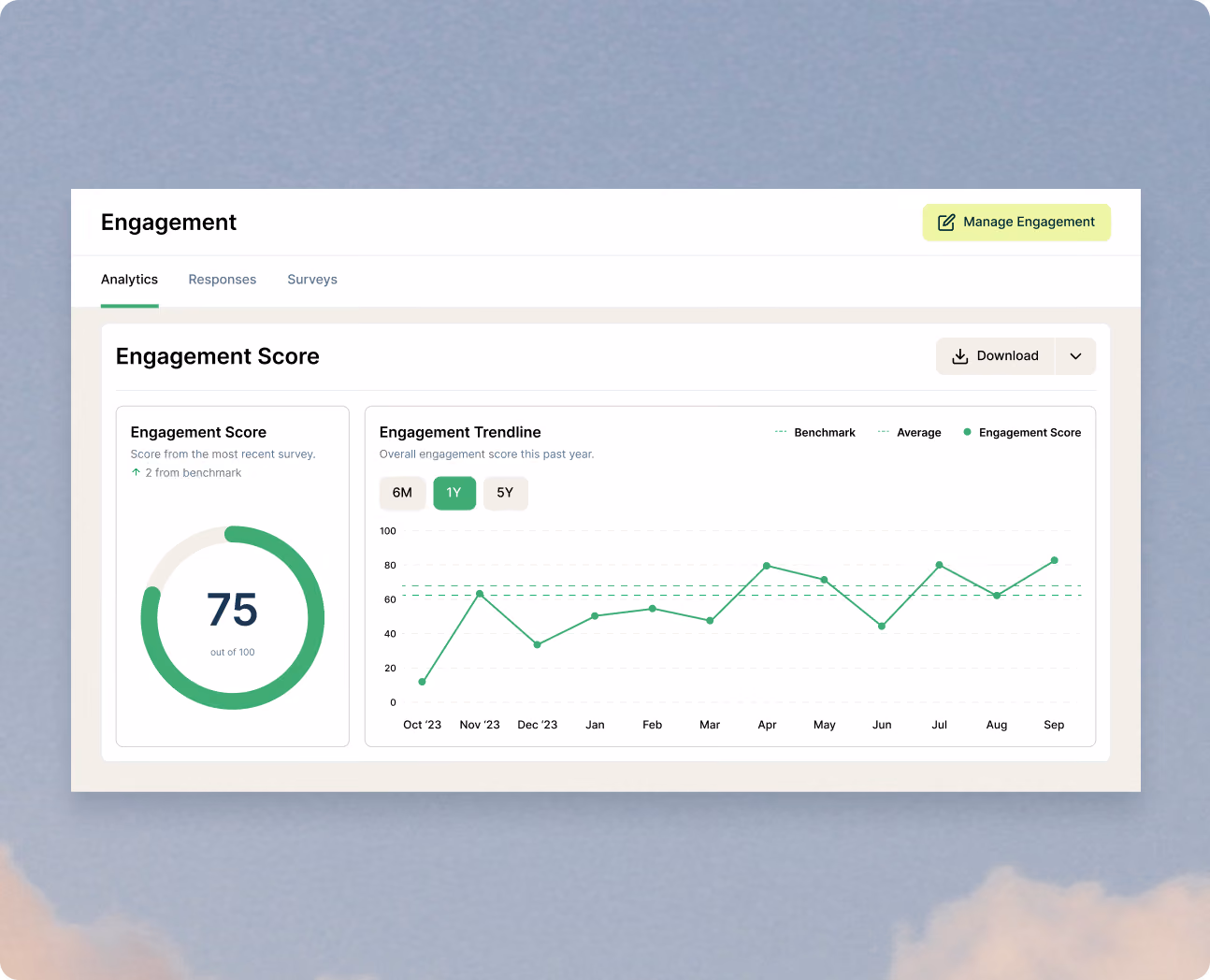
Task: Click the '100' y-axis label
Action: pos(388,531)
